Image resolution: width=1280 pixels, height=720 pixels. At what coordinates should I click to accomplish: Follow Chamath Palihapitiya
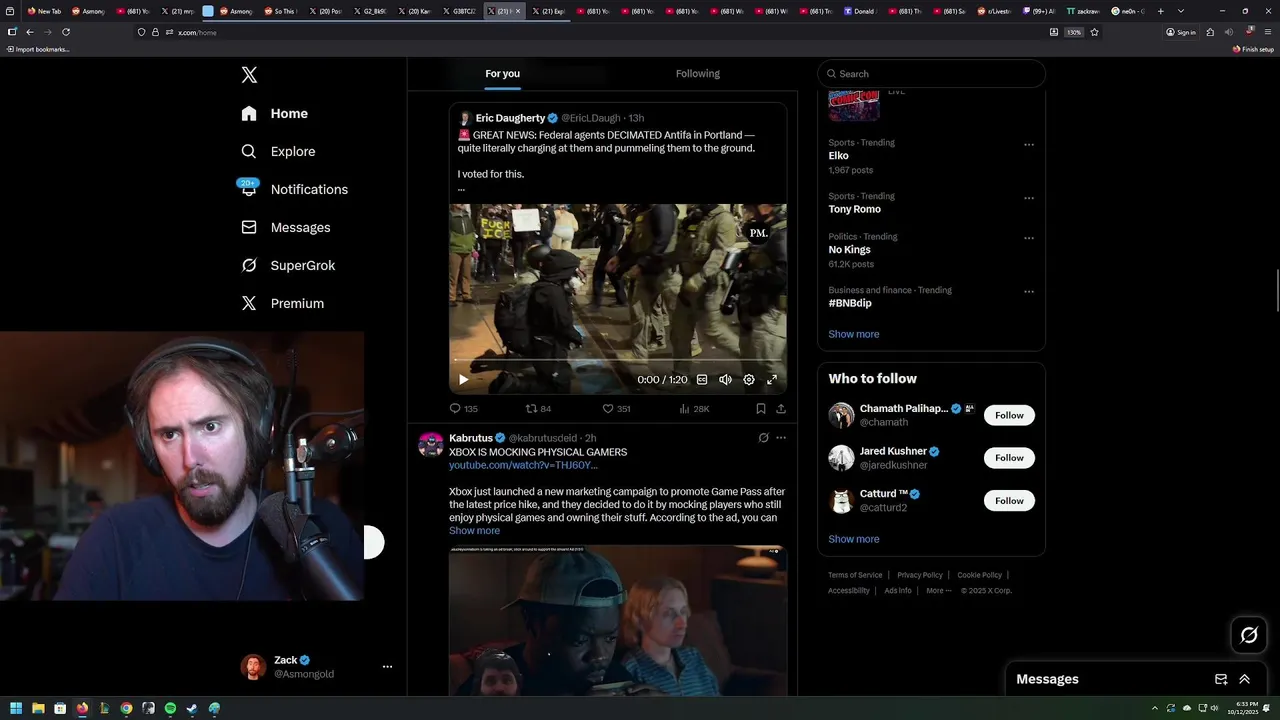(x=1009, y=415)
